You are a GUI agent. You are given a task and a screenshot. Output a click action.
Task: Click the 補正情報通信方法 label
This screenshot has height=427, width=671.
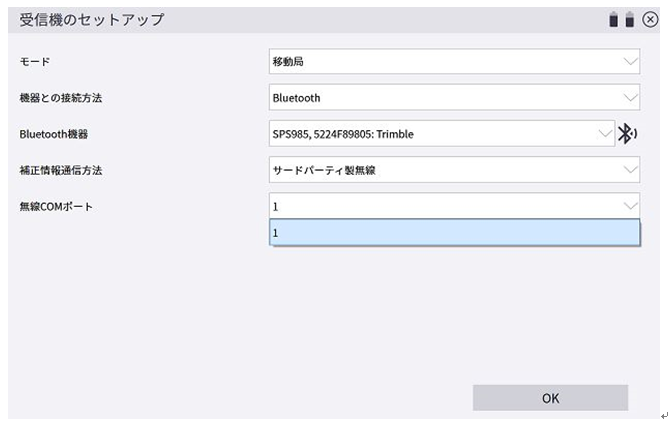61,170
